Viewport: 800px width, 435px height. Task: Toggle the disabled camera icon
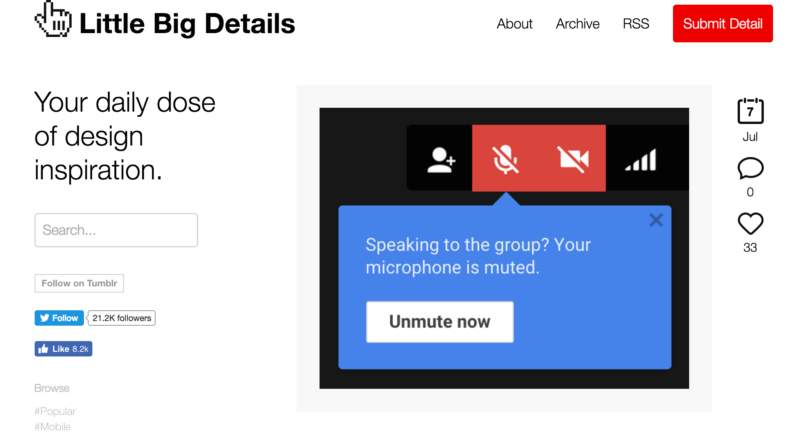tap(572, 158)
